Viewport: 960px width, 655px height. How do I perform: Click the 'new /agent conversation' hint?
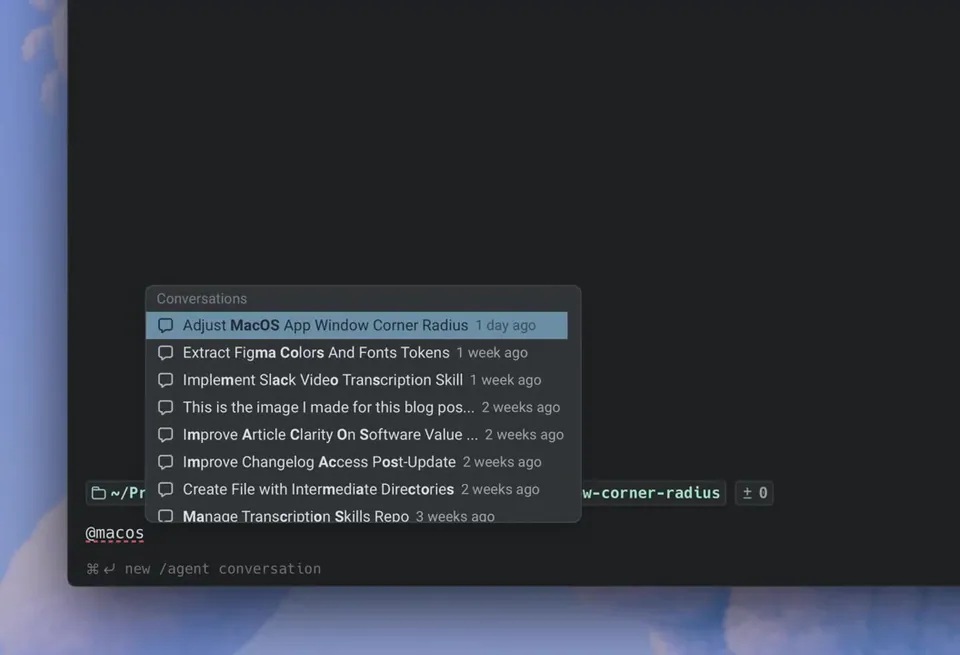point(223,569)
